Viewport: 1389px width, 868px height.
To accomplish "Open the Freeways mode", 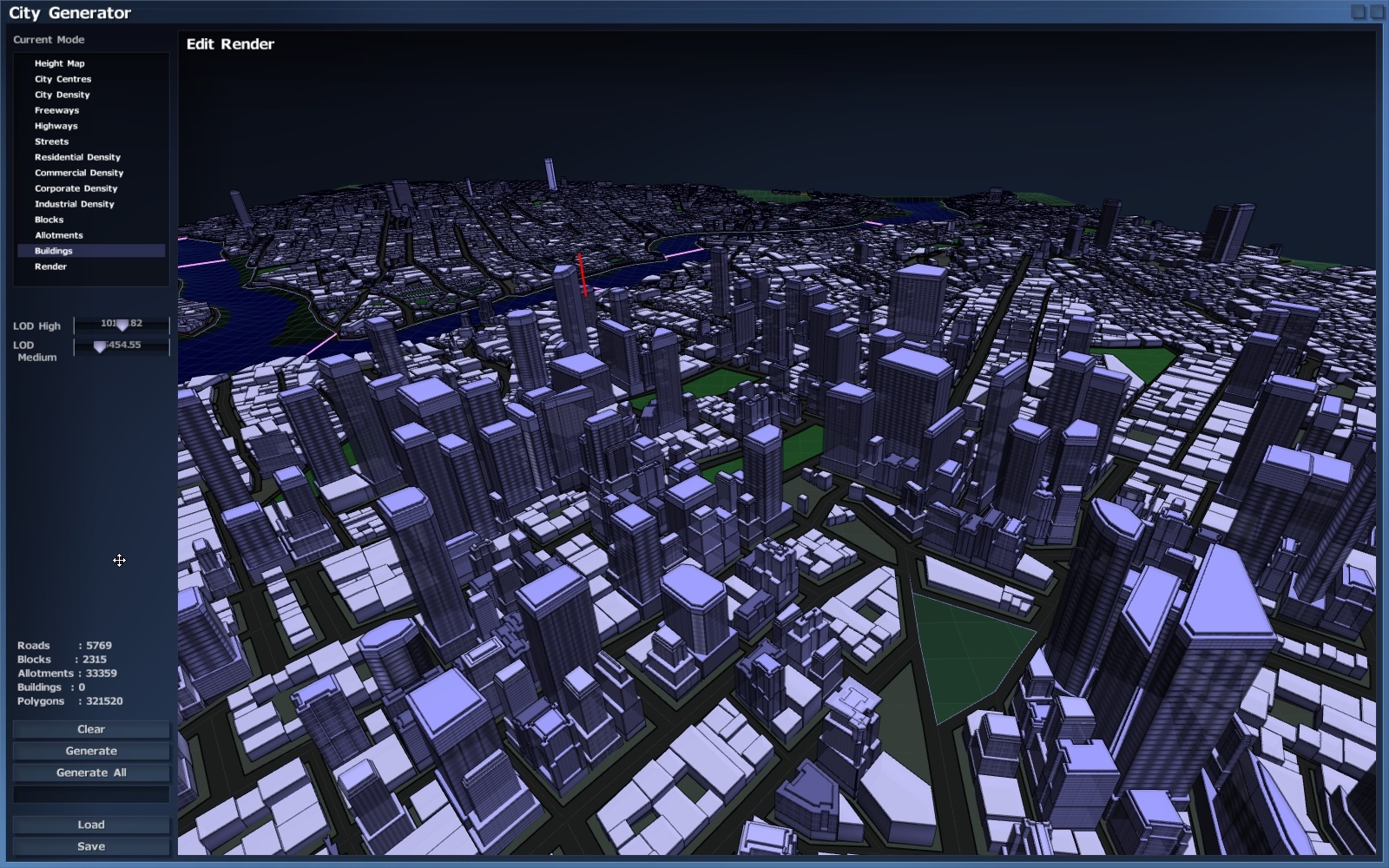I will click(56, 110).
